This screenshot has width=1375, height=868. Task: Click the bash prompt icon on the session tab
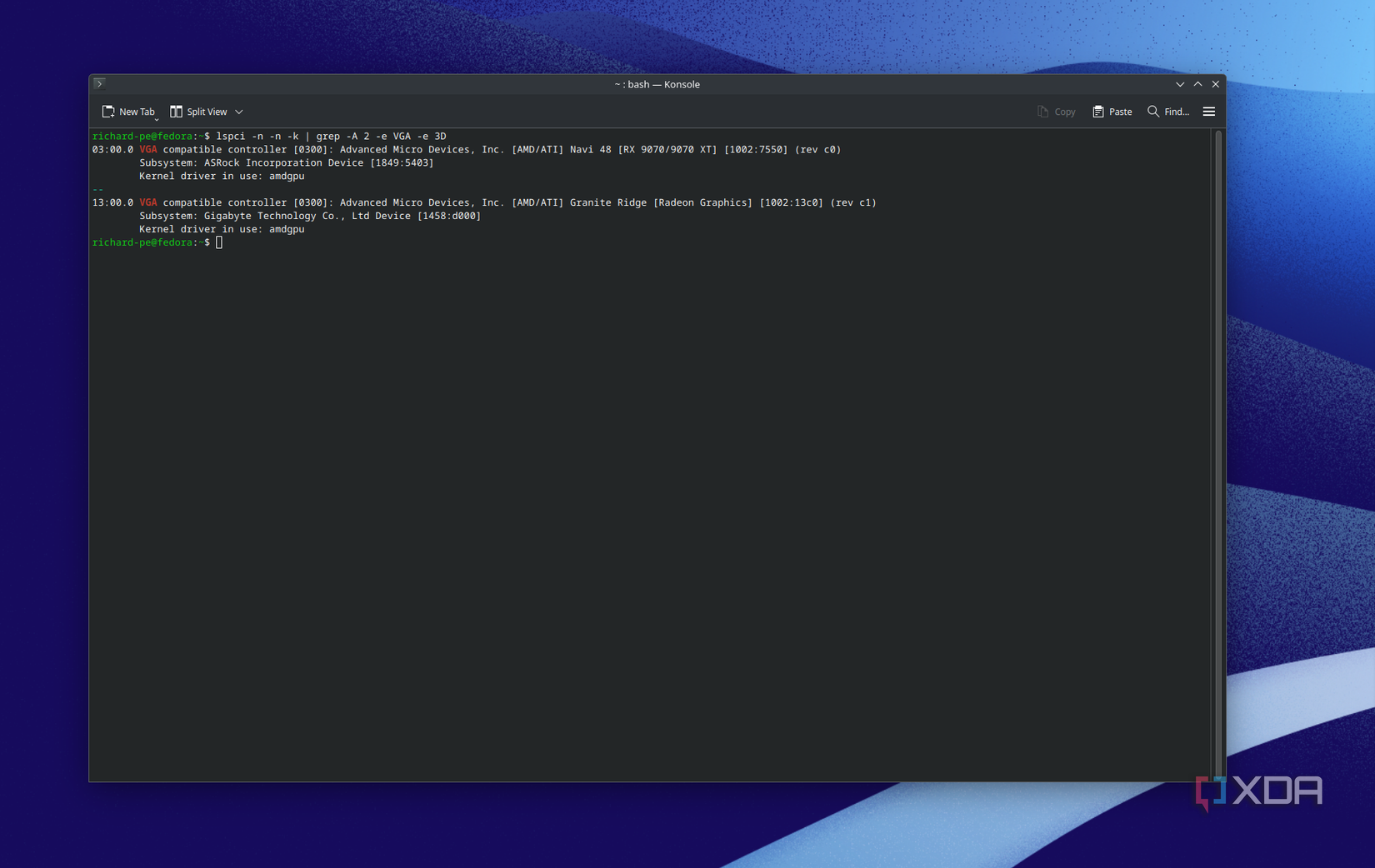click(99, 83)
